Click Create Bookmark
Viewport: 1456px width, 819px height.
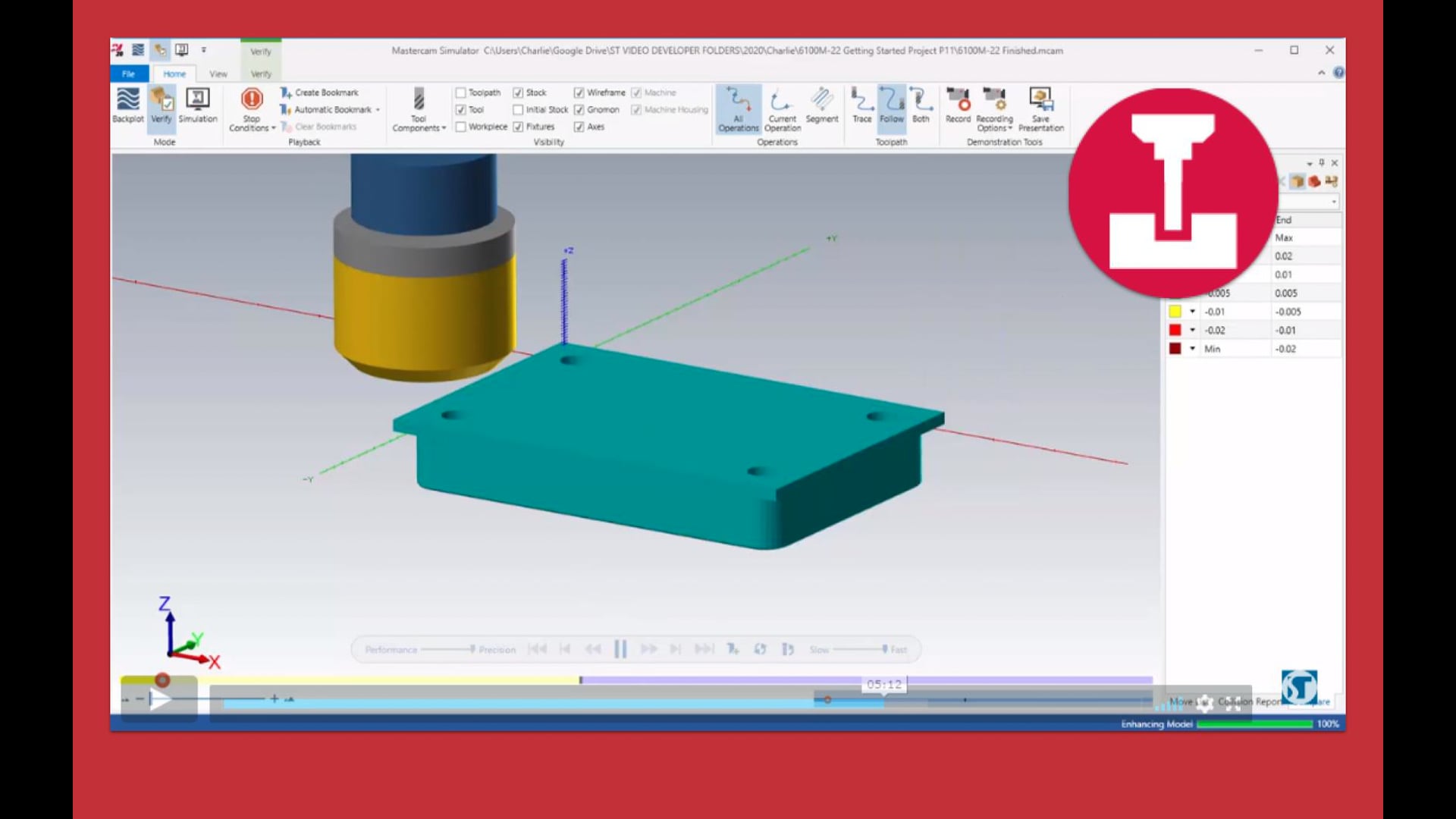pyautogui.click(x=319, y=93)
